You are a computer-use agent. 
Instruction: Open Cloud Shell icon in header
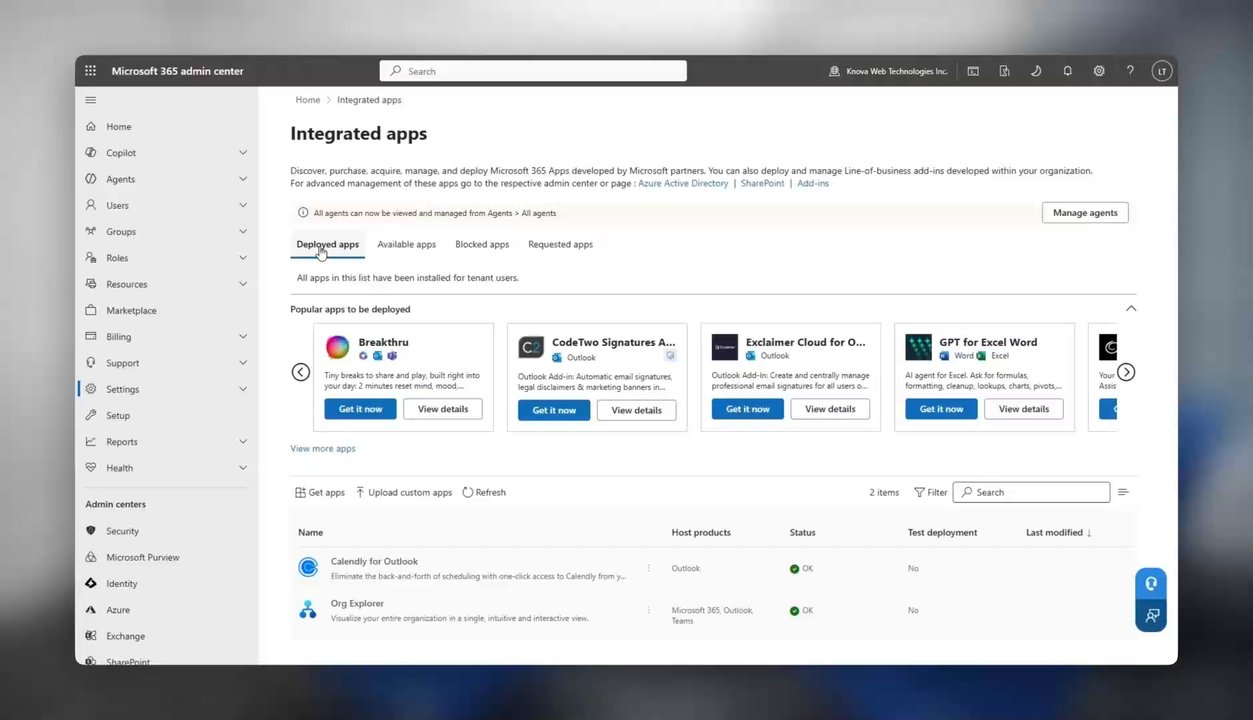point(972,71)
